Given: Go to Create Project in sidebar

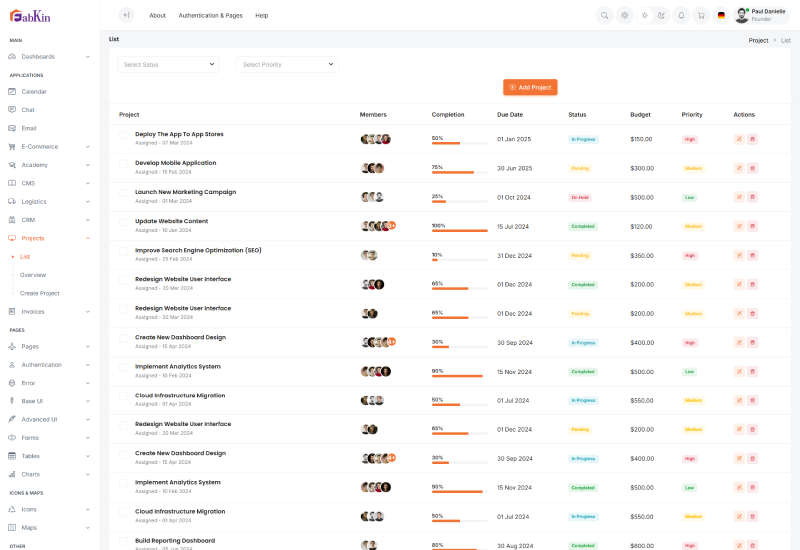Looking at the screenshot, I should tap(40, 293).
